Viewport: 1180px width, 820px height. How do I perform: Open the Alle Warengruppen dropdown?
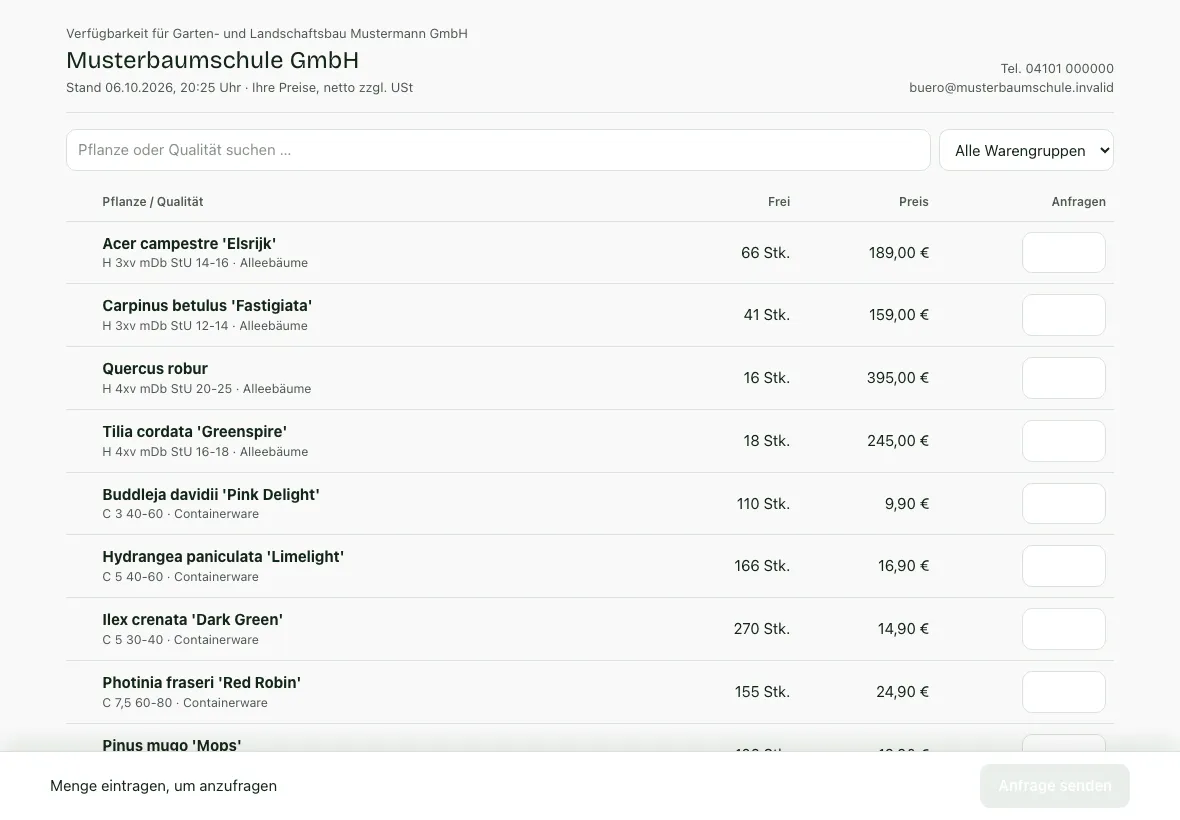[1026, 150]
